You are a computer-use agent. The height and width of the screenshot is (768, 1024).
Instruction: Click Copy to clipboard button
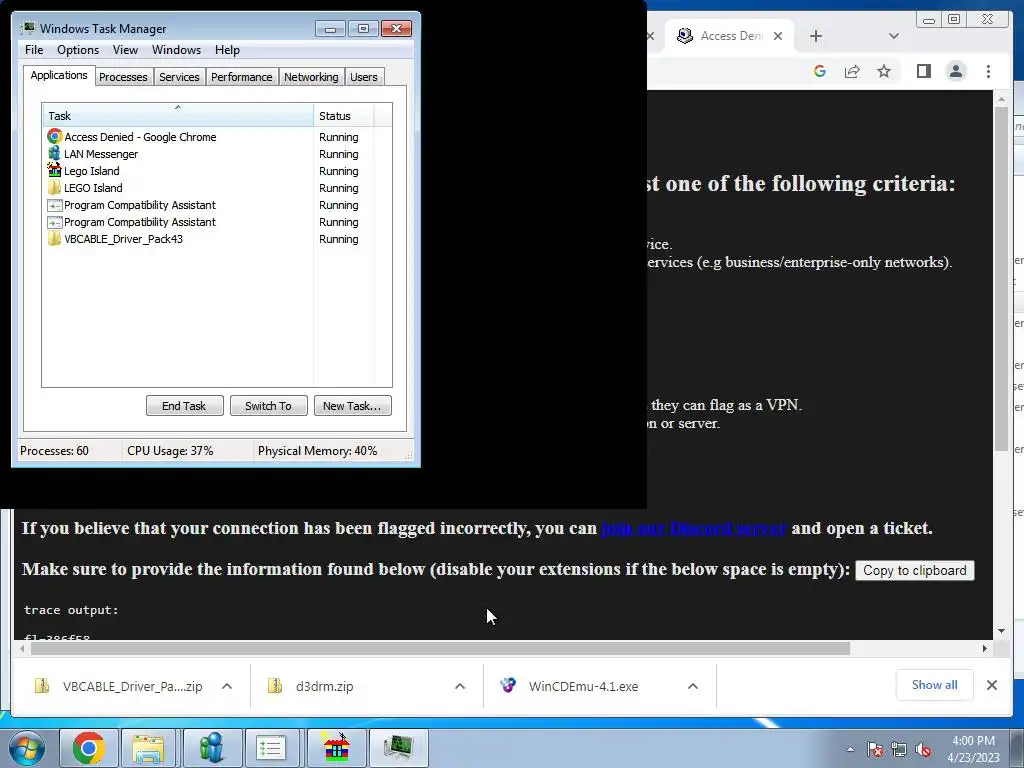[x=914, y=570]
